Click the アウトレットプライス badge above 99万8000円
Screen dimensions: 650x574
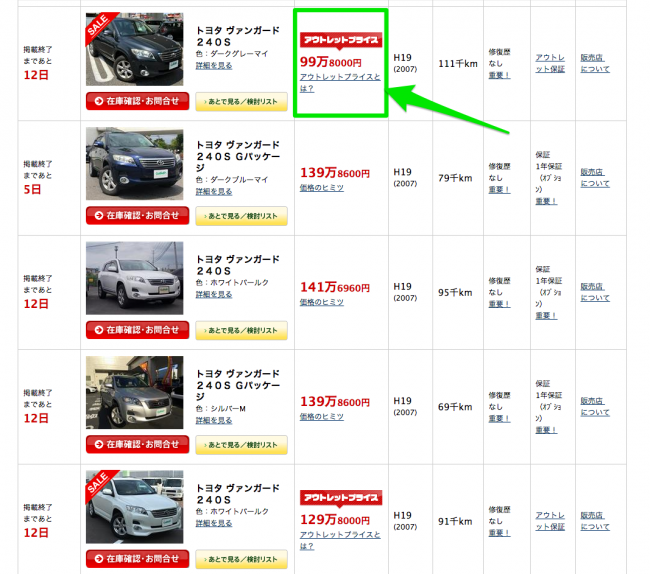pyautogui.click(x=340, y=40)
